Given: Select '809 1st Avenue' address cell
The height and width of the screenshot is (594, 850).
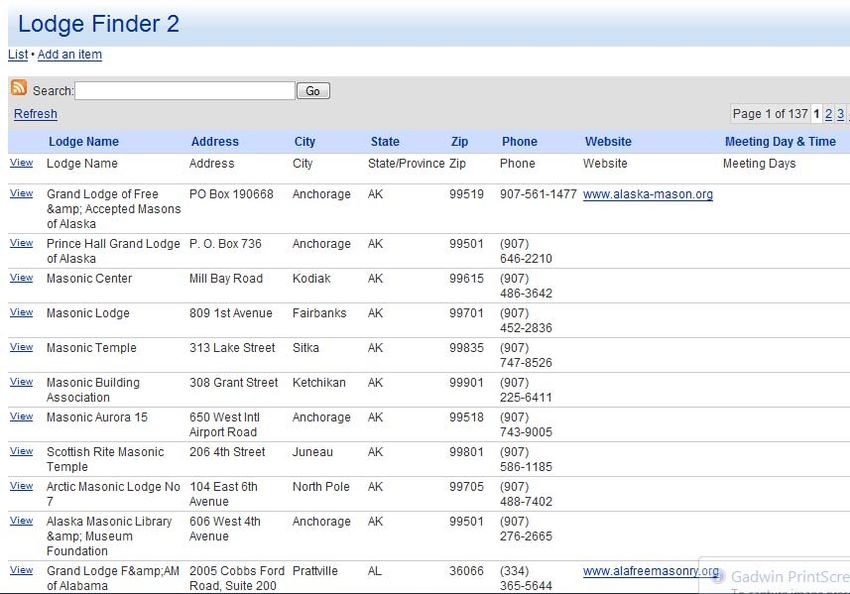Looking at the screenshot, I should (x=231, y=313).
